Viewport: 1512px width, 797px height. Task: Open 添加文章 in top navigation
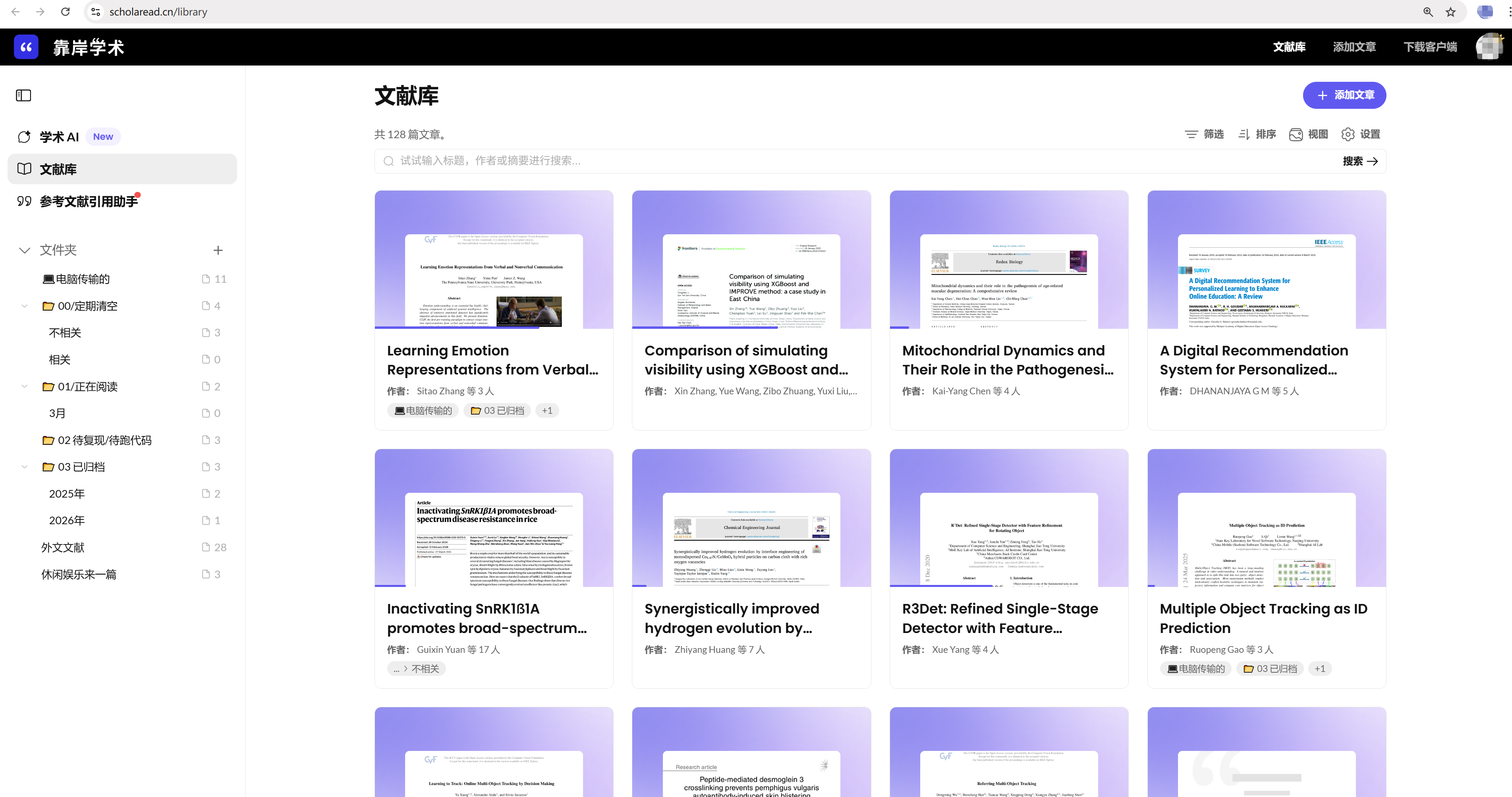[1354, 47]
